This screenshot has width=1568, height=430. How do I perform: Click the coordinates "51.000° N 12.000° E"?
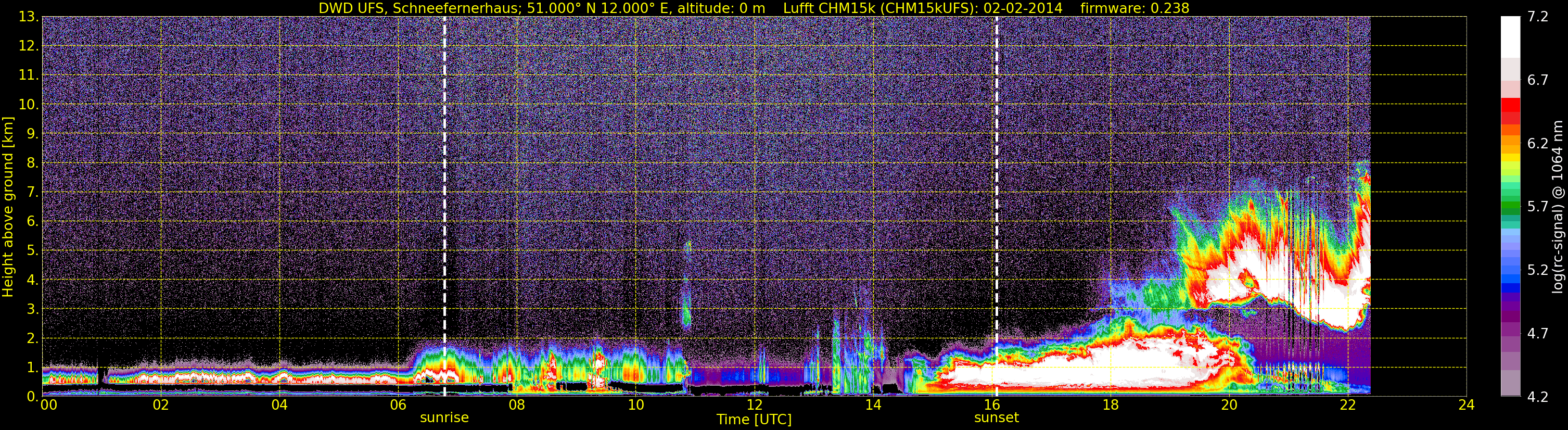tap(591, 8)
